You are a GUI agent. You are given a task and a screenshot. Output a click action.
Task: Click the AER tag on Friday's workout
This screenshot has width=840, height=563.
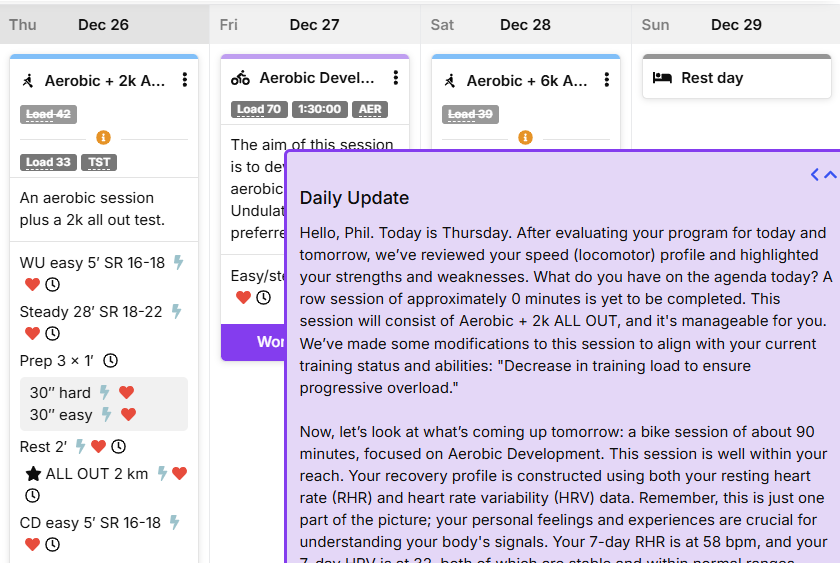(x=370, y=109)
